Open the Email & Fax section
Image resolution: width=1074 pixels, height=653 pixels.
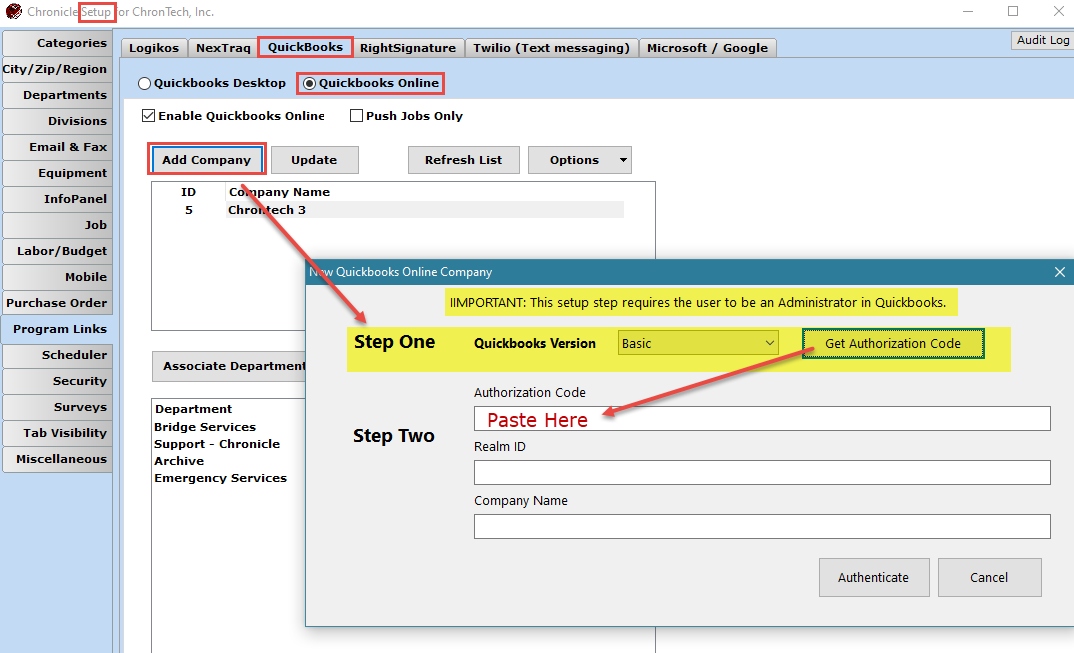click(x=57, y=147)
